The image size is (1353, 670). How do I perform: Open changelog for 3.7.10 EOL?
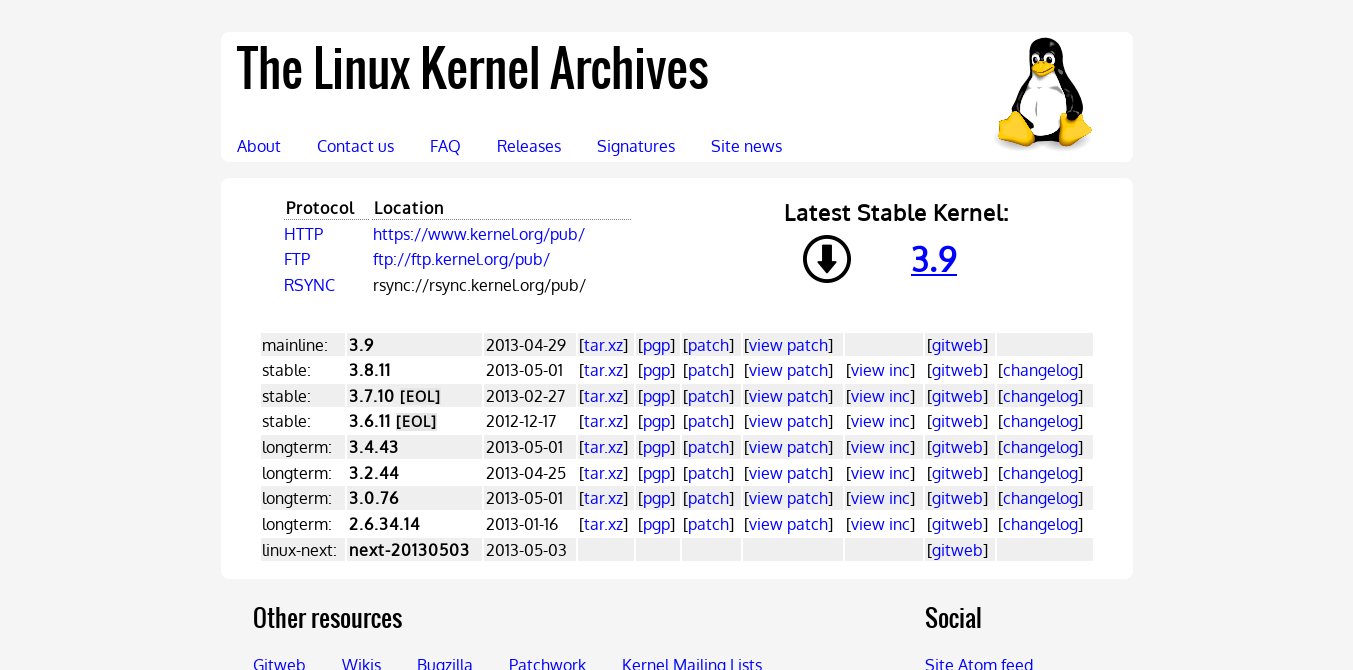coord(1041,396)
